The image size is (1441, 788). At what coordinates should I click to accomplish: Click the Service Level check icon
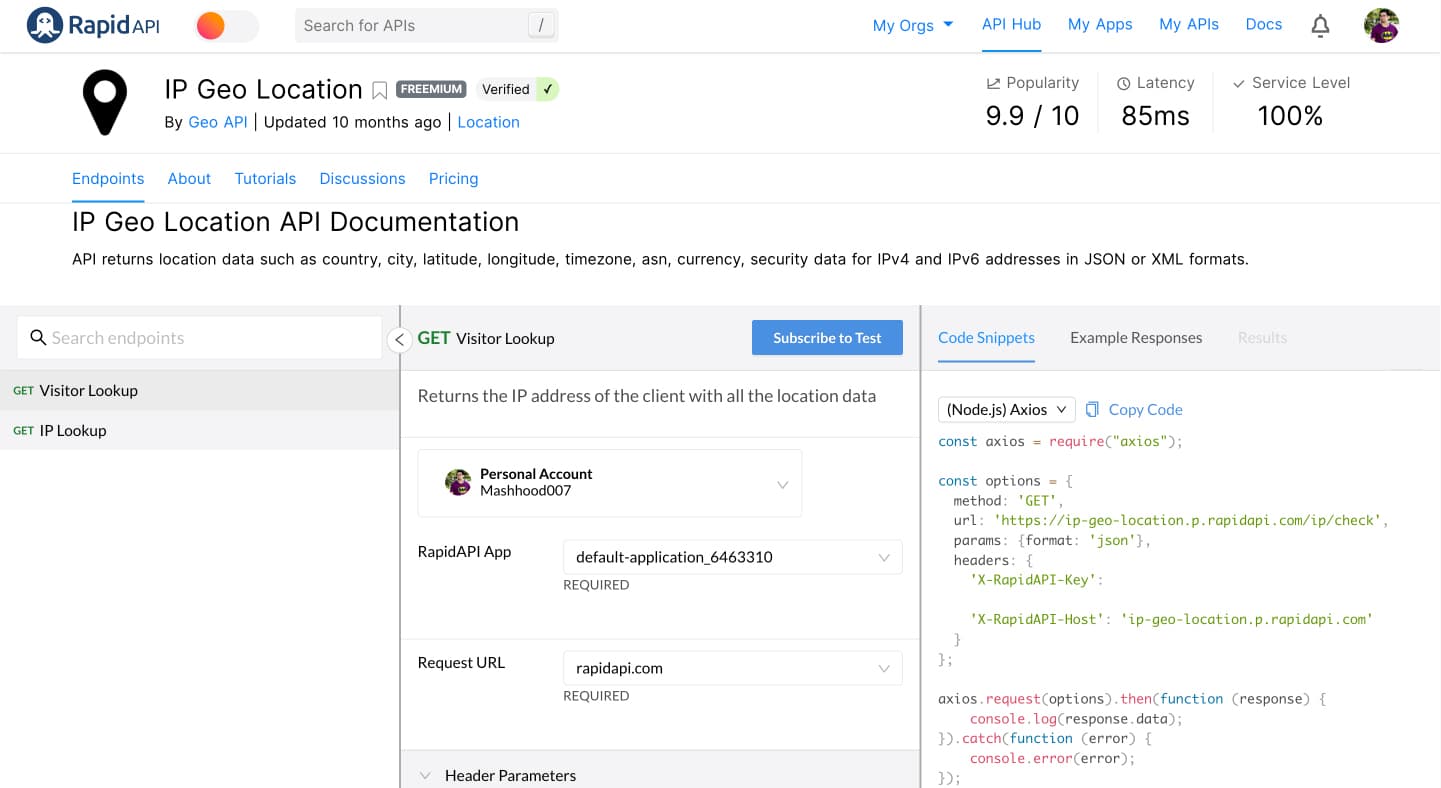tap(1239, 83)
